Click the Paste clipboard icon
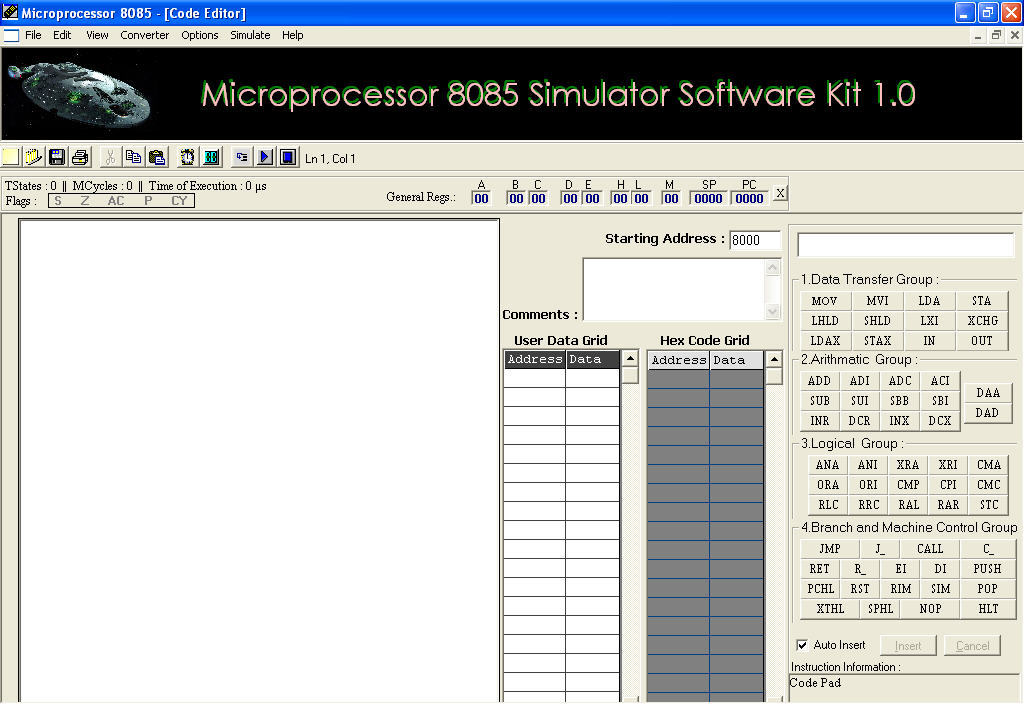 (x=156, y=157)
